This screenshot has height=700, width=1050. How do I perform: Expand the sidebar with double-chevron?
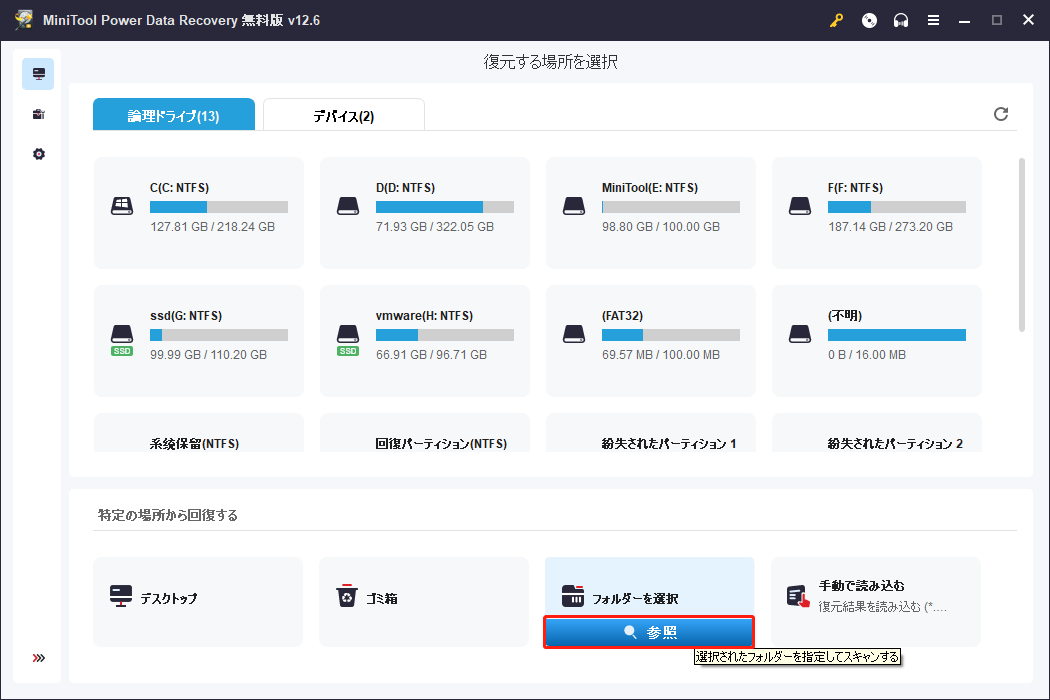(38, 658)
